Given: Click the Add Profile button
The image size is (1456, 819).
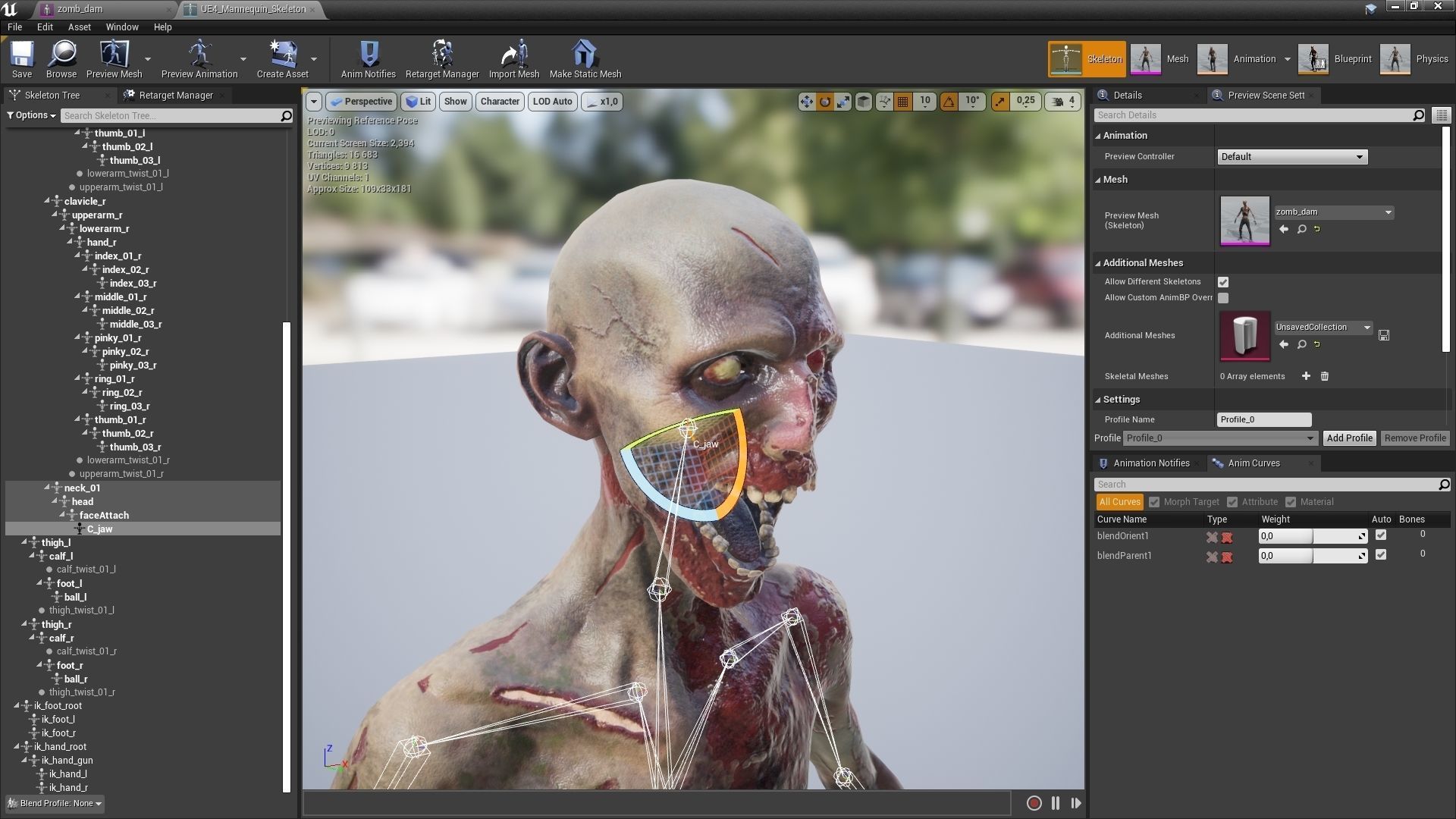Looking at the screenshot, I should 1349,438.
